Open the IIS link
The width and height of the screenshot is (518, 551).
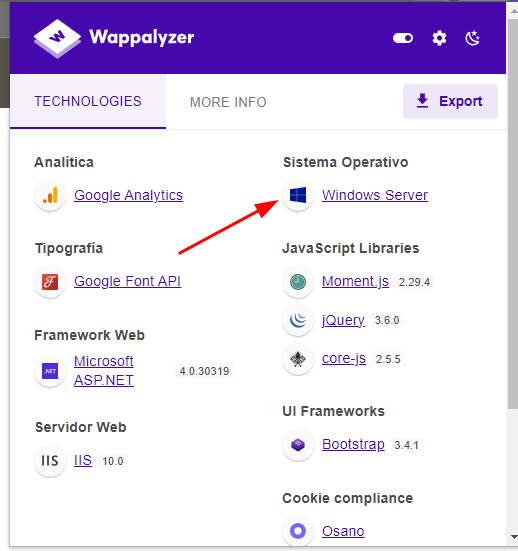coord(83,460)
